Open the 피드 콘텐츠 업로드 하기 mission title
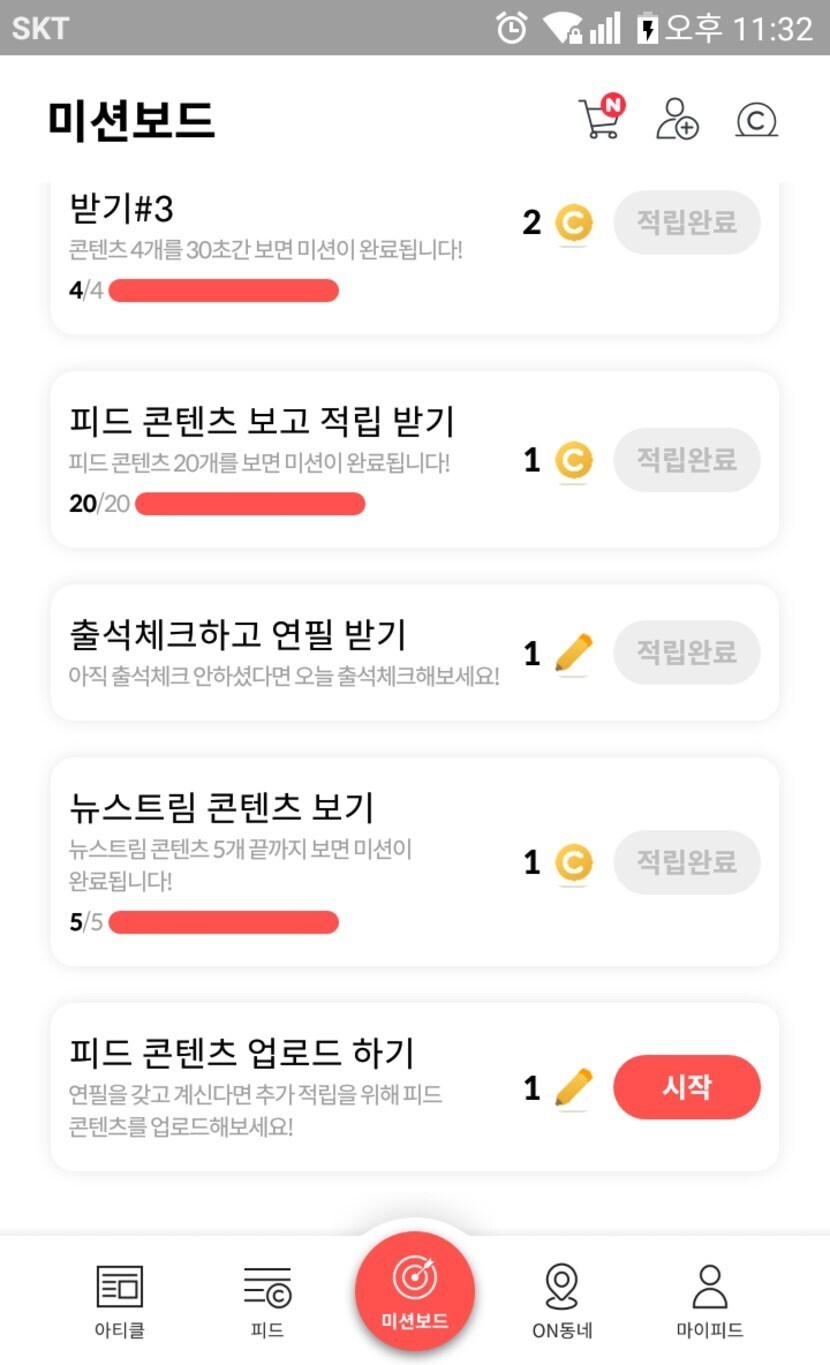The height and width of the screenshot is (1365, 830). (x=242, y=1052)
